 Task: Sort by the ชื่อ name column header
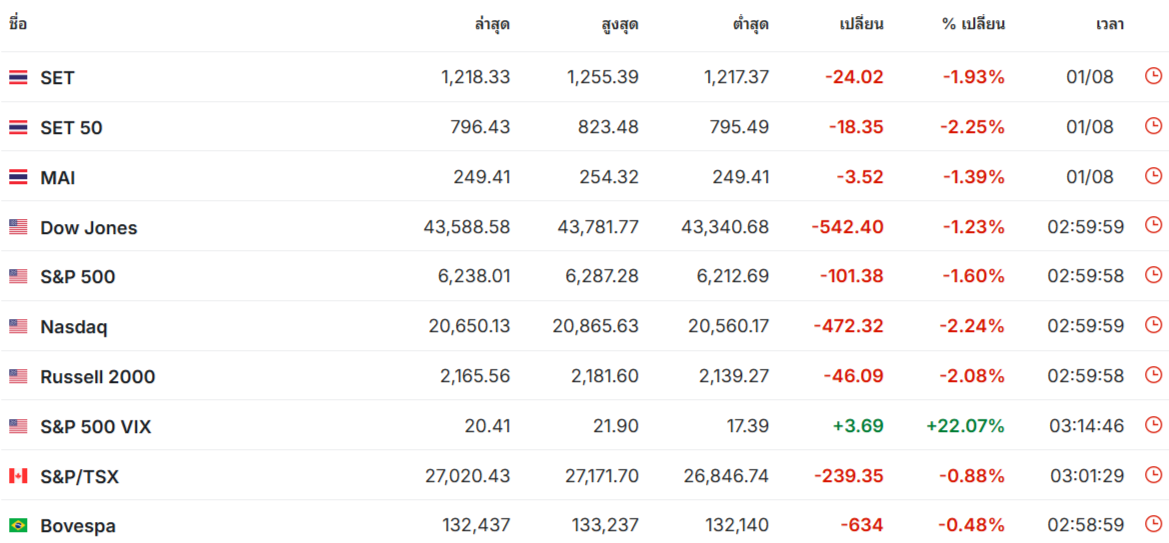[x=18, y=24]
